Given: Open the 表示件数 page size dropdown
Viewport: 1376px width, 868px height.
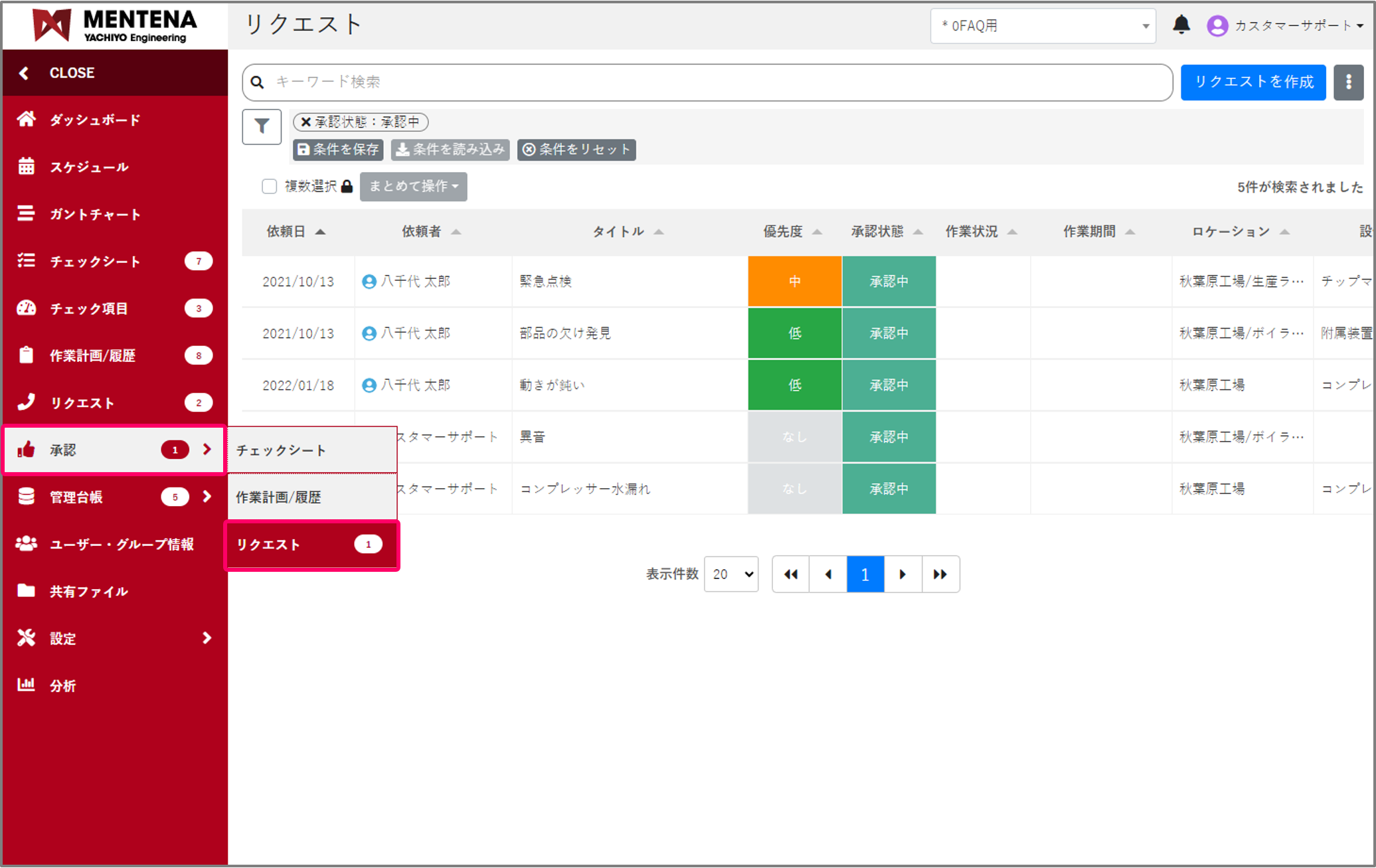Looking at the screenshot, I should coord(731,574).
